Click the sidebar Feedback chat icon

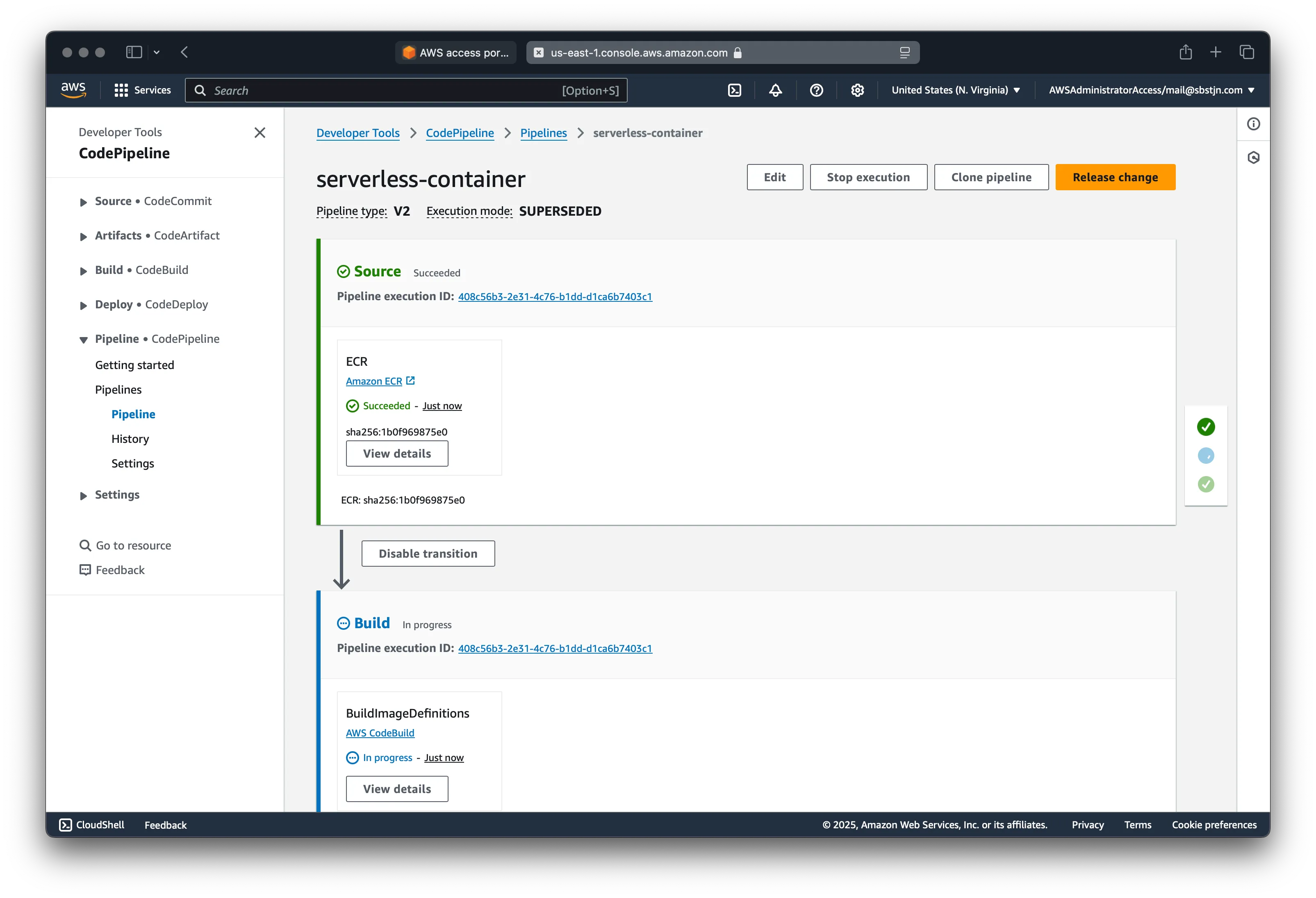(x=85, y=570)
